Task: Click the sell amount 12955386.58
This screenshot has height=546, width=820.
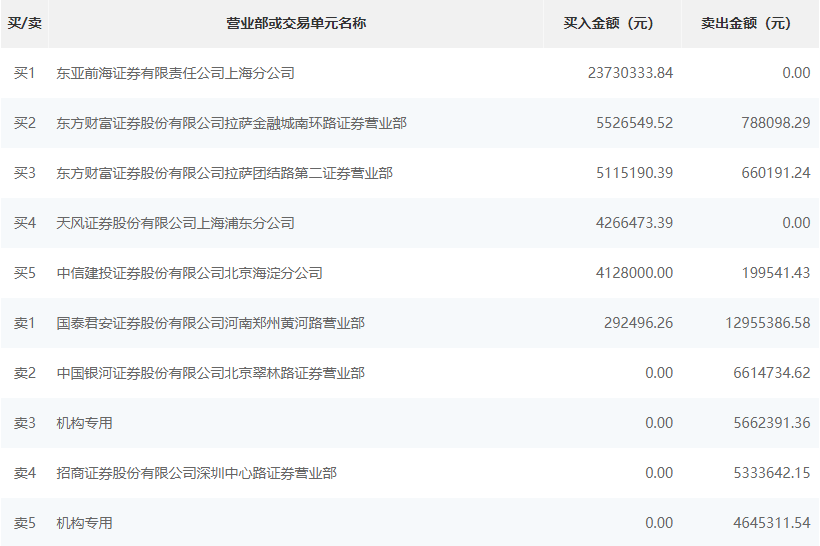Action: pos(768,323)
